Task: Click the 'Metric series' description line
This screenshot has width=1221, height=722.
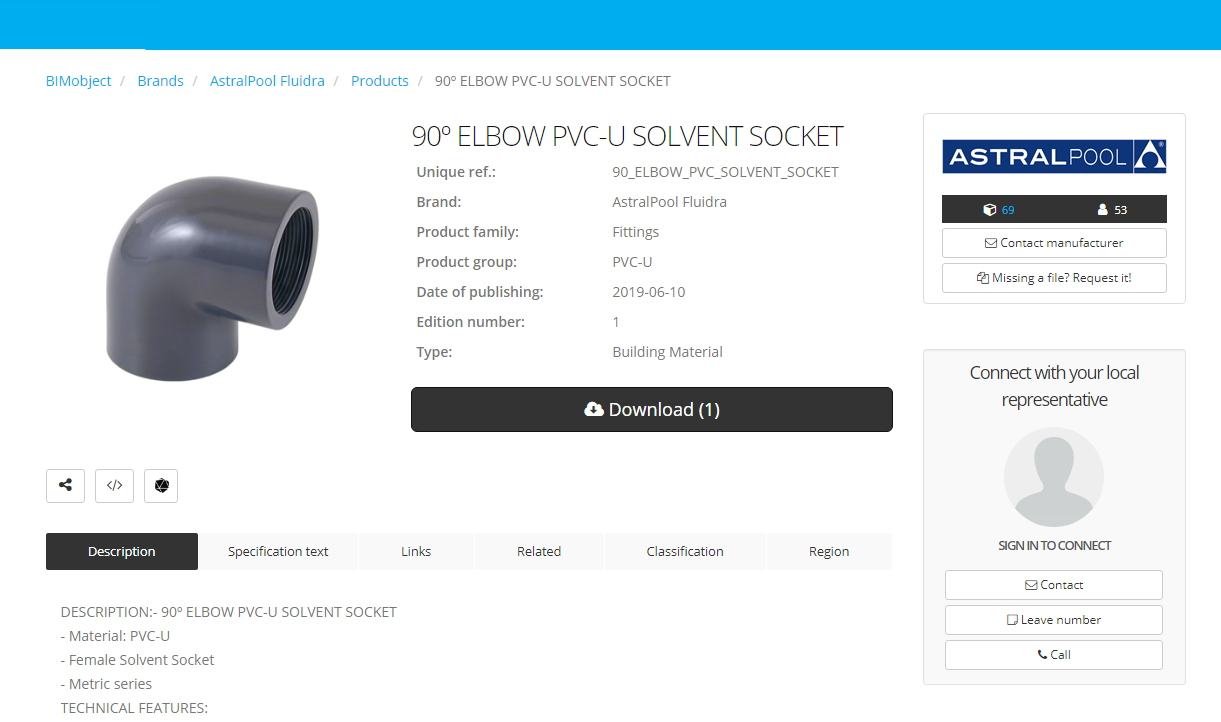Action: [107, 684]
